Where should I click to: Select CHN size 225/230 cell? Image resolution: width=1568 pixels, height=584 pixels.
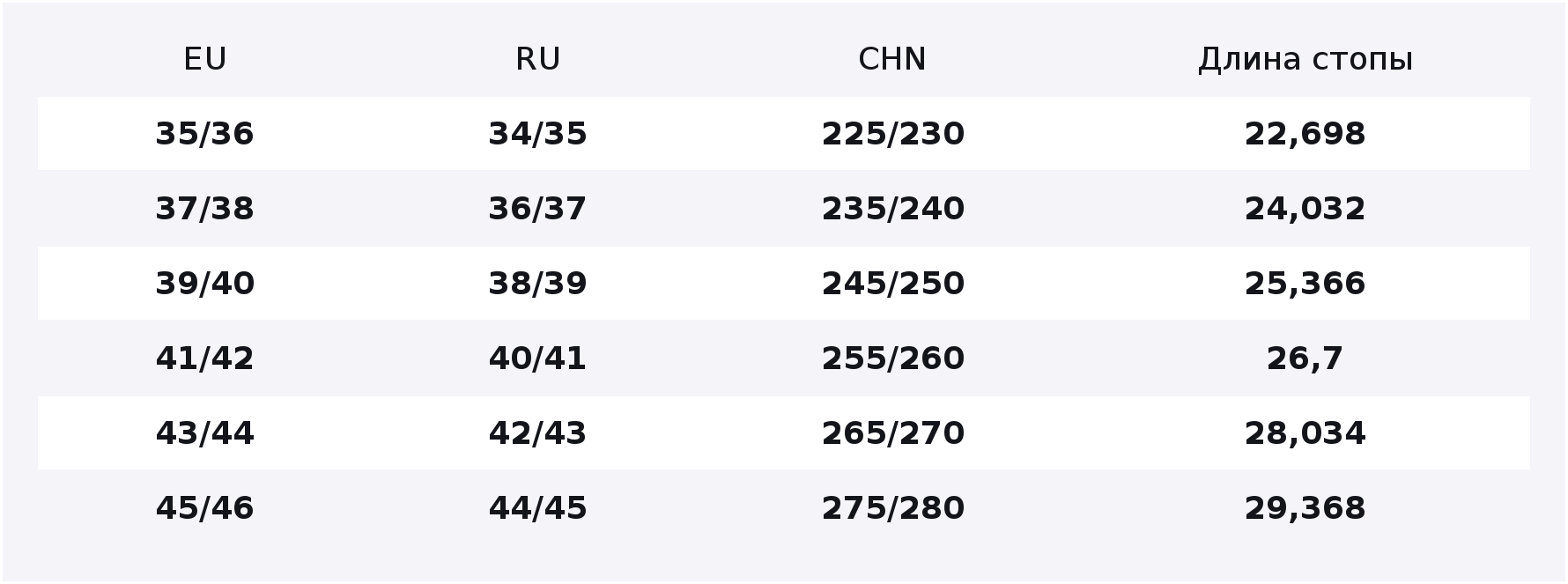pyautogui.click(x=893, y=134)
